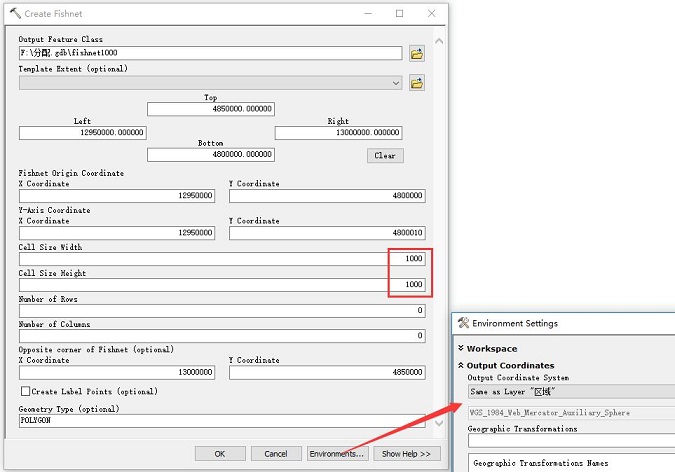675x472 pixels.
Task: Click the OK button
Action: [220, 453]
